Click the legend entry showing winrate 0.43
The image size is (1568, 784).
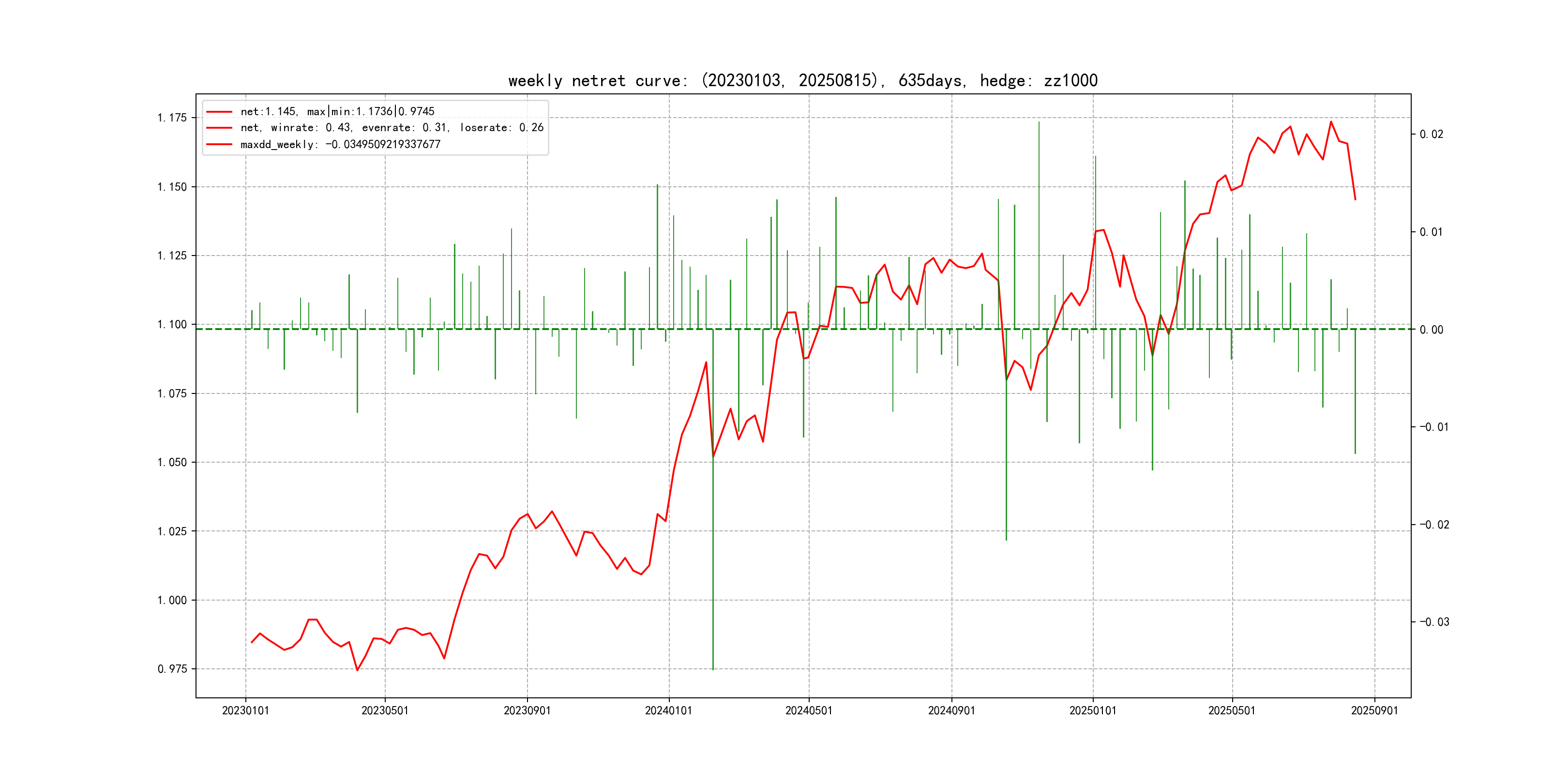point(392,128)
